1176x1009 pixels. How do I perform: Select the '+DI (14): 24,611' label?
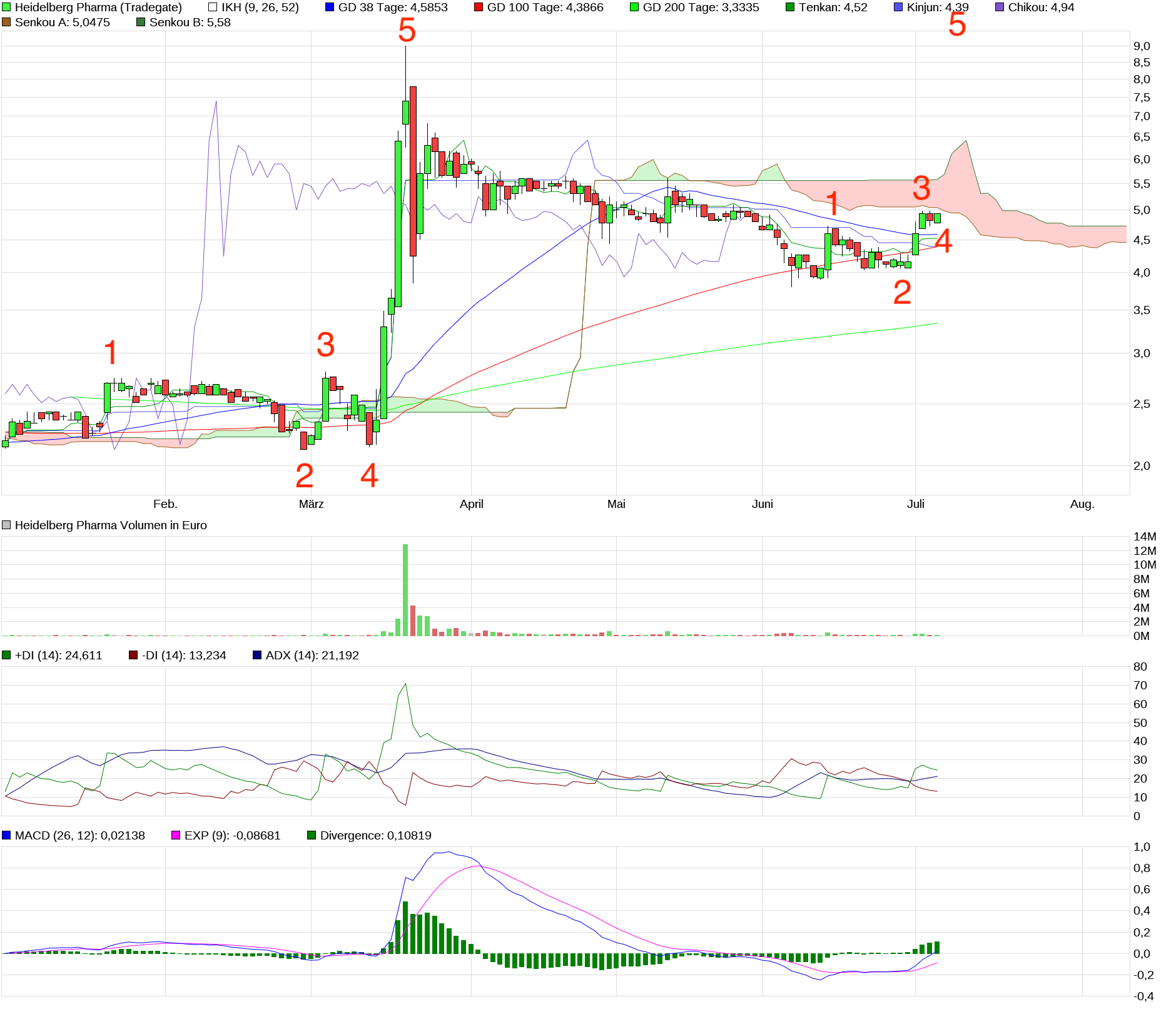coord(59,656)
